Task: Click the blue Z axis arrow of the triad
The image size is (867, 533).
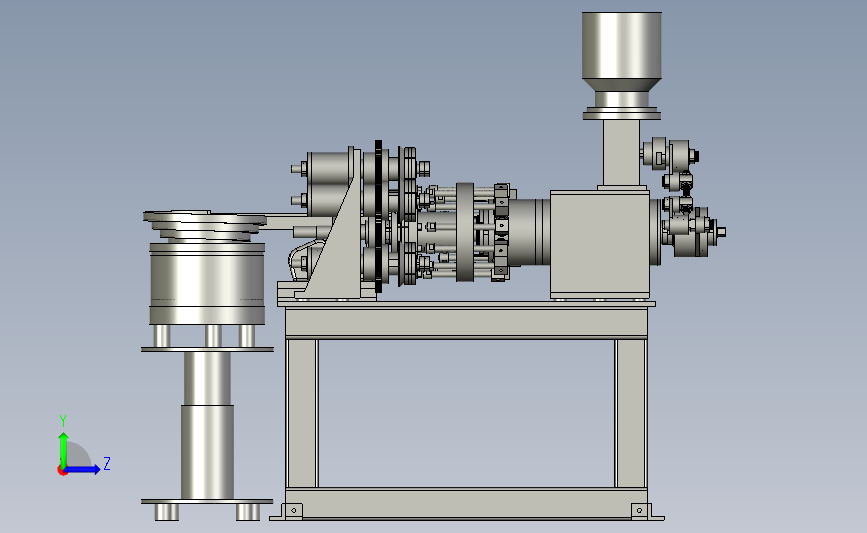Action: pos(83,469)
